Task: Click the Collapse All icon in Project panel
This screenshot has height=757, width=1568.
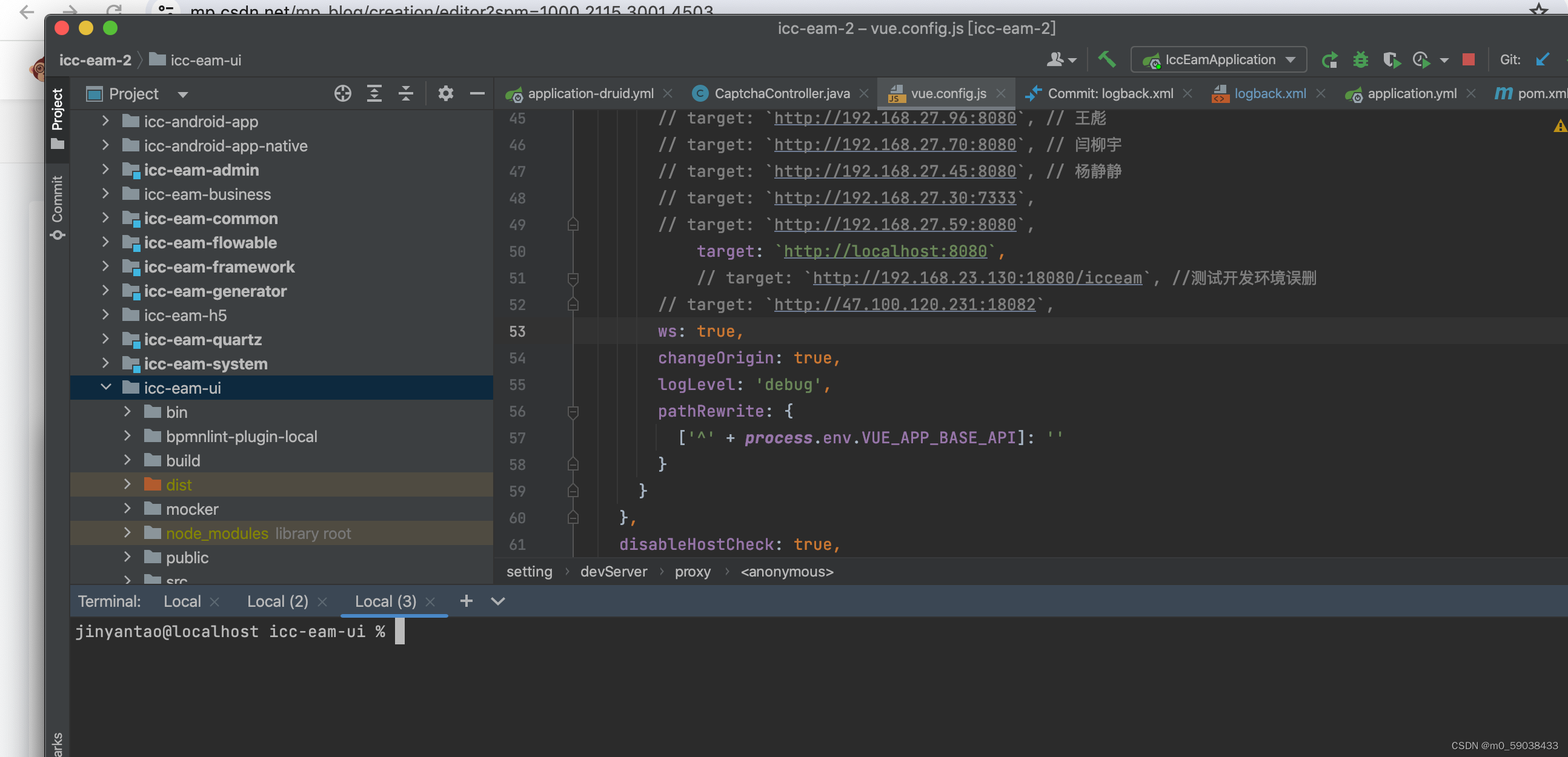Action: coord(406,93)
